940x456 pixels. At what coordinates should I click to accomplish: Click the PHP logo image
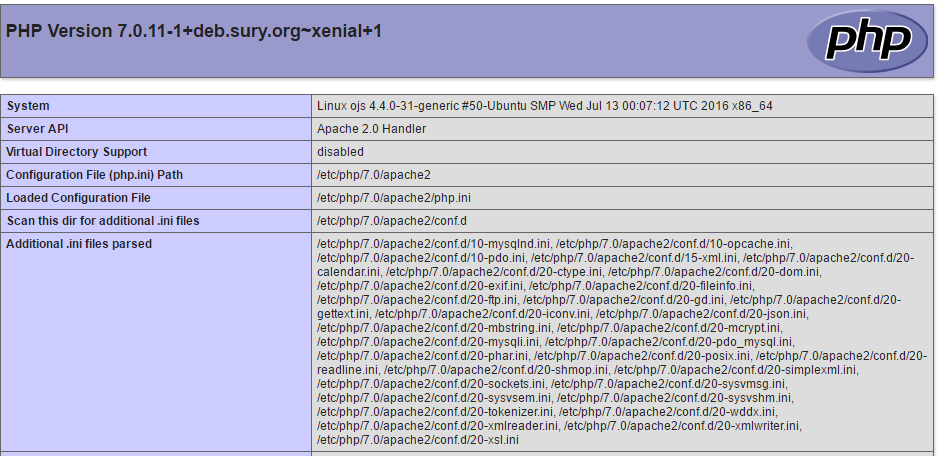tap(867, 41)
